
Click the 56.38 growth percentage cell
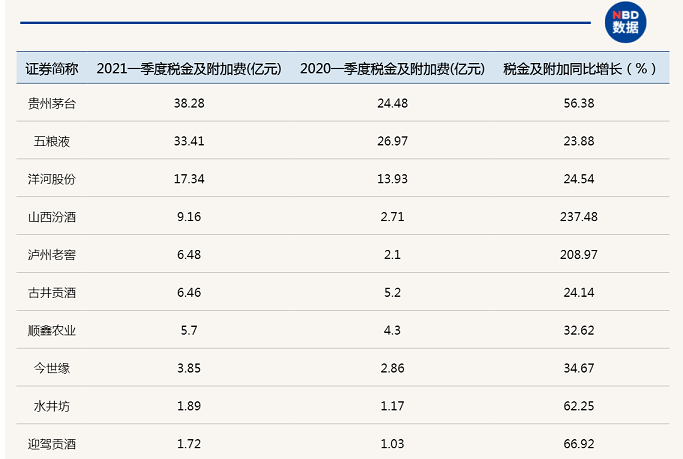[x=579, y=104]
